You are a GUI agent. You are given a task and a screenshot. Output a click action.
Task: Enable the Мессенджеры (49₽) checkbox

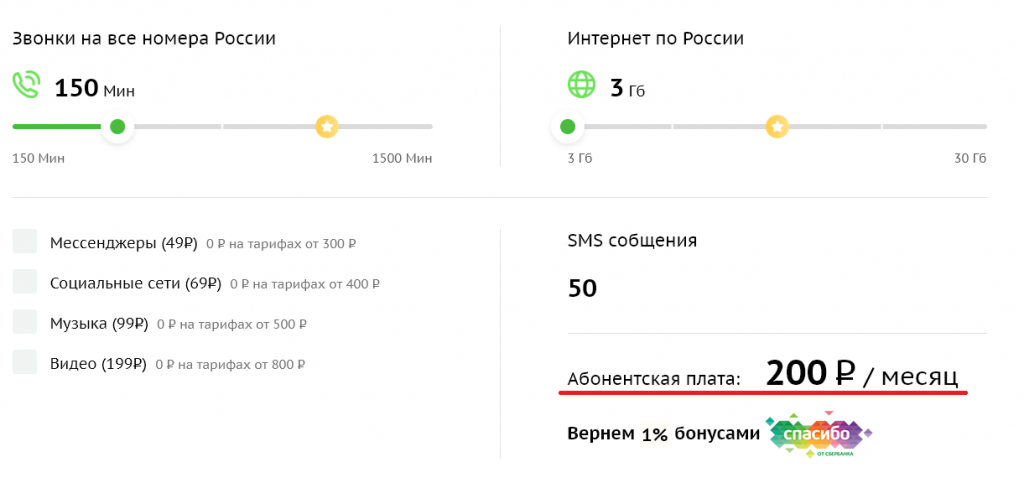tap(25, 242)
